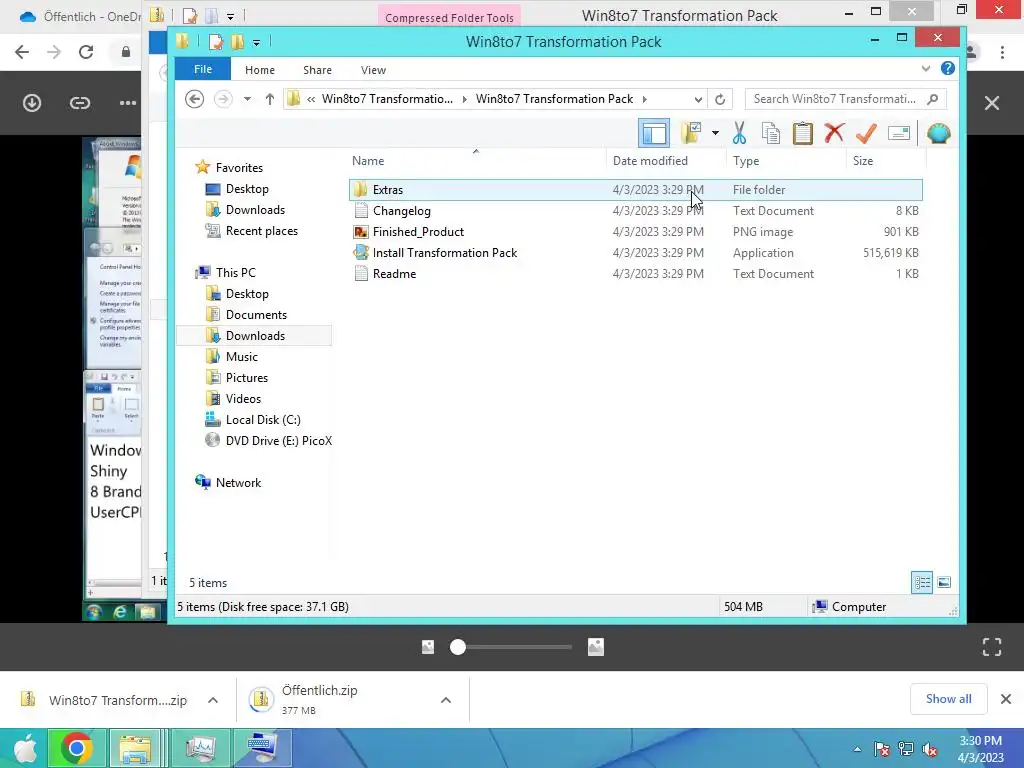Open Documents under This PC
The image size is (1024, 768).
[256, 315]
